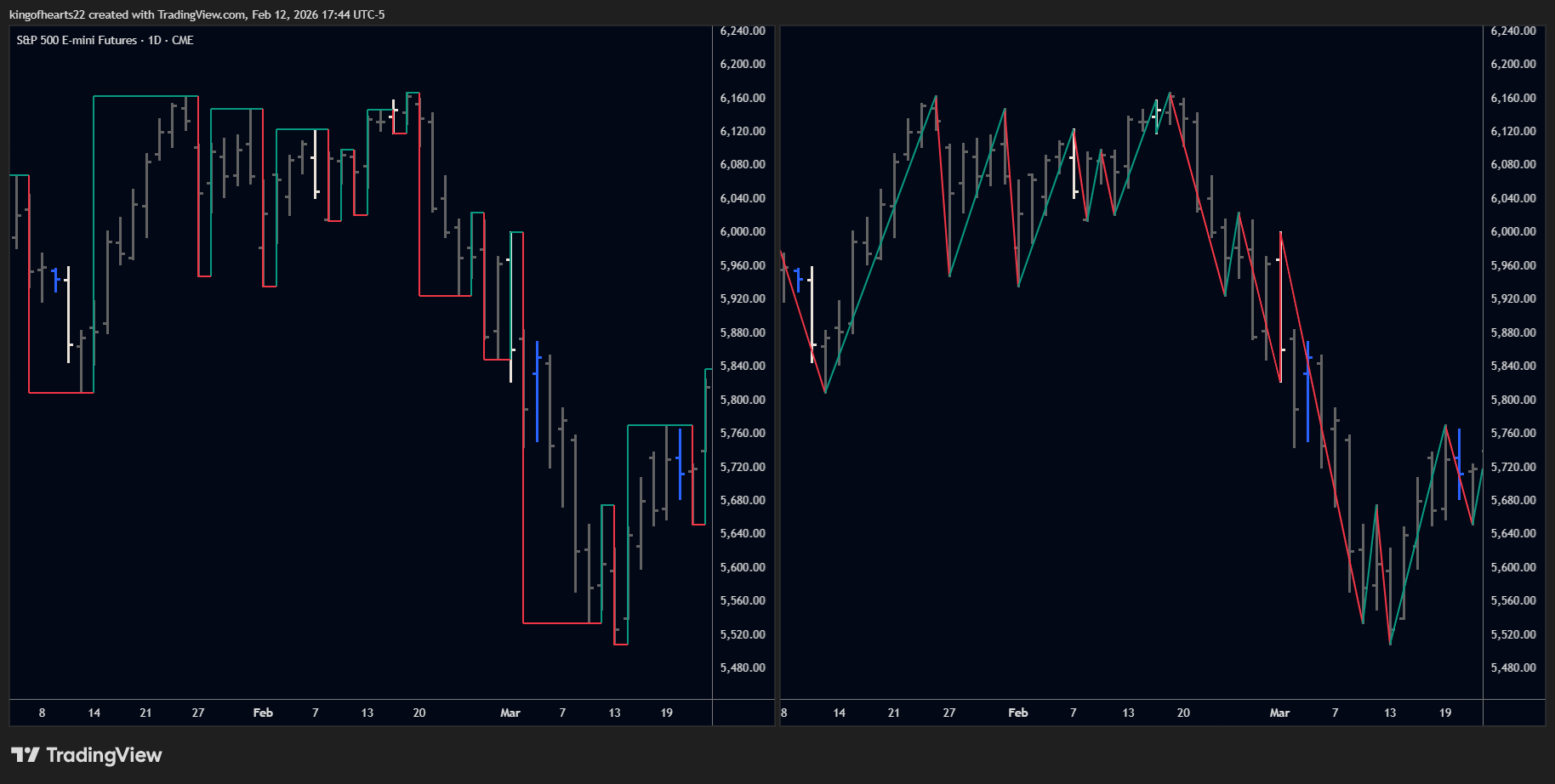Click the TradingView wordmark text

point(104,755)
